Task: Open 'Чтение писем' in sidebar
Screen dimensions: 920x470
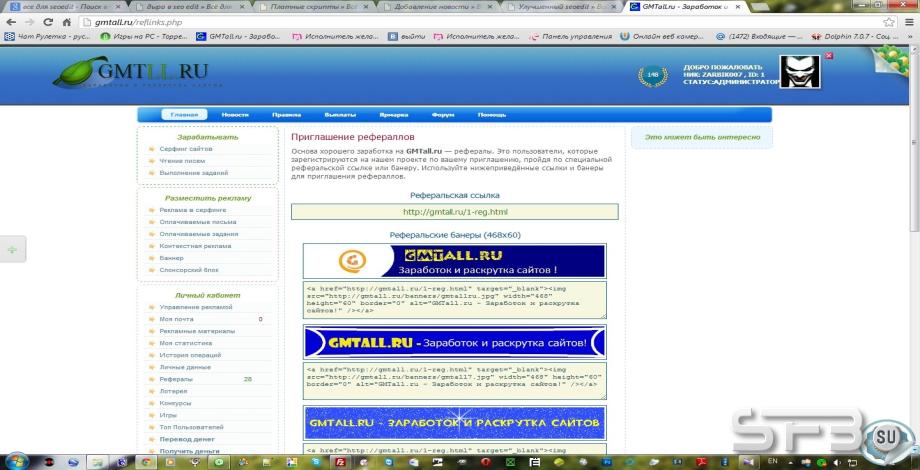Action: (x=182, y=161)
